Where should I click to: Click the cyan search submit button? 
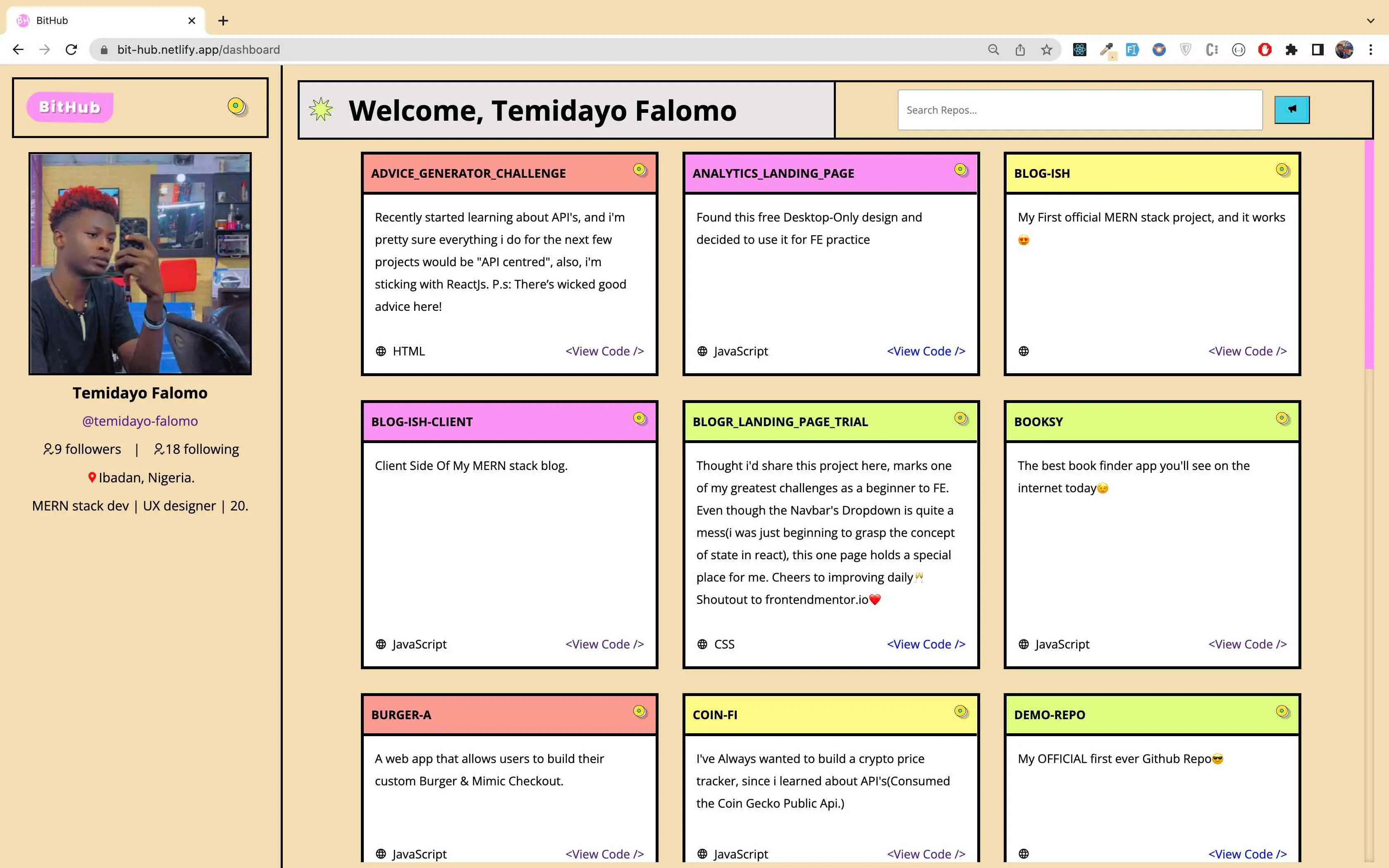(x=1291, y=109)
